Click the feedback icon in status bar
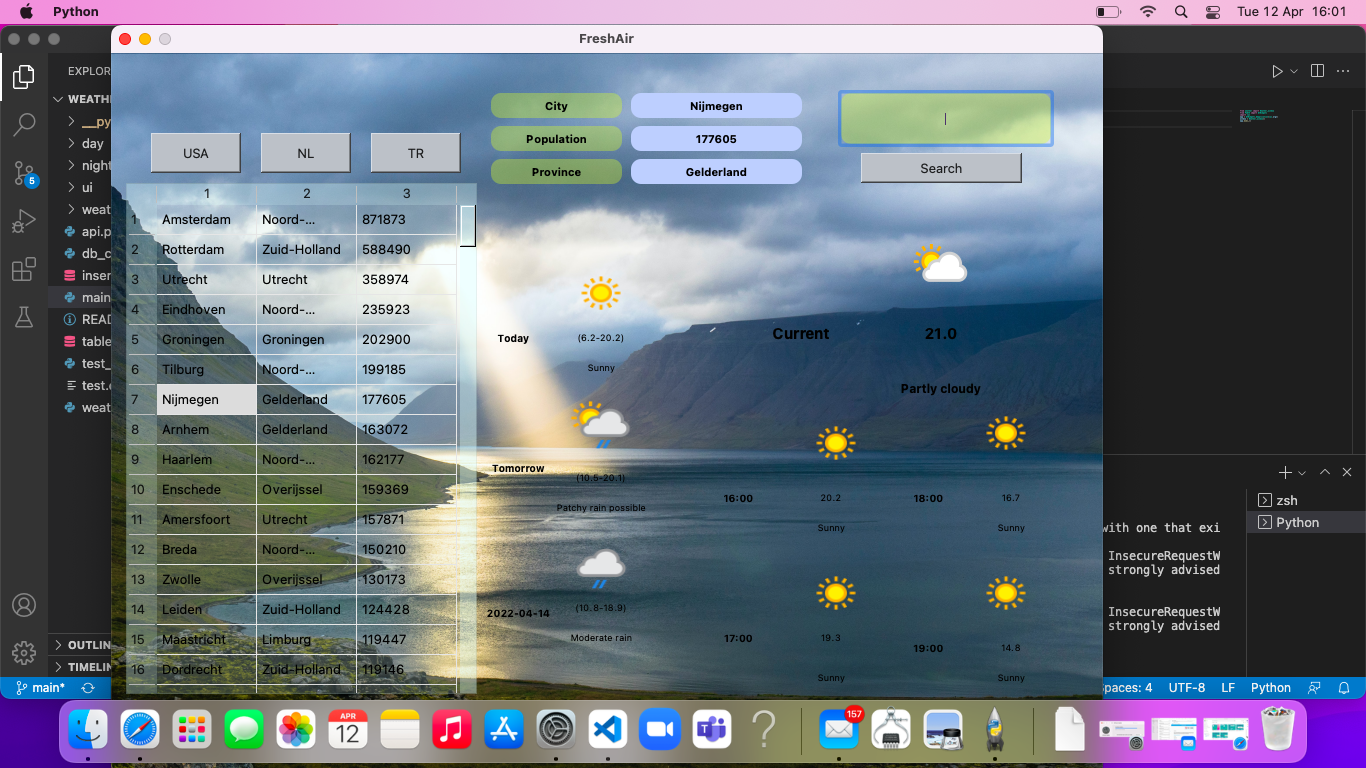1366x768 pixels. click(x=1314, y=688)
